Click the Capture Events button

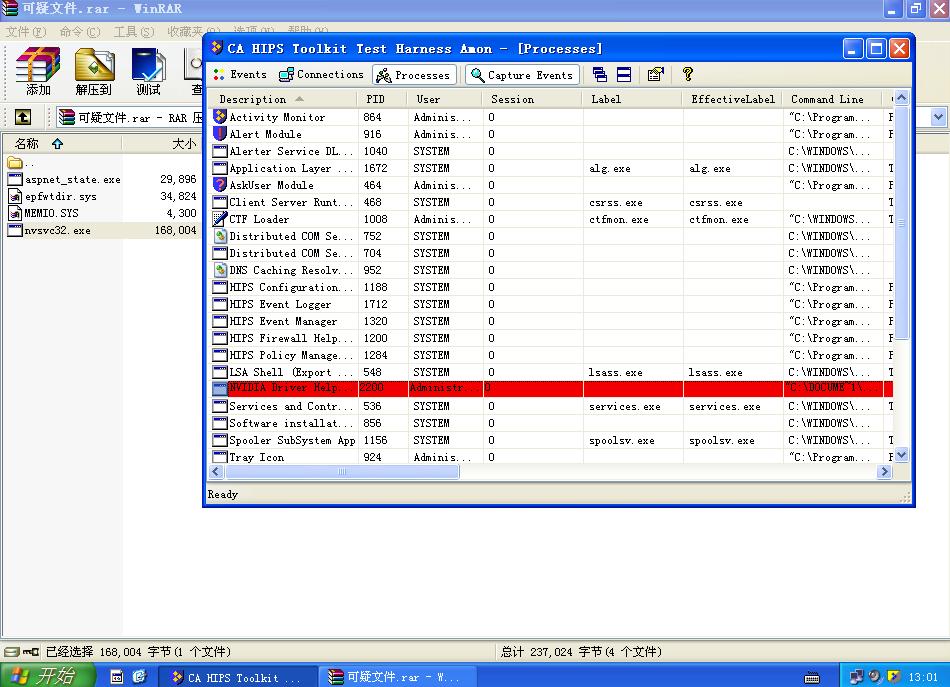pyautogui.click(x=522, y=75)
